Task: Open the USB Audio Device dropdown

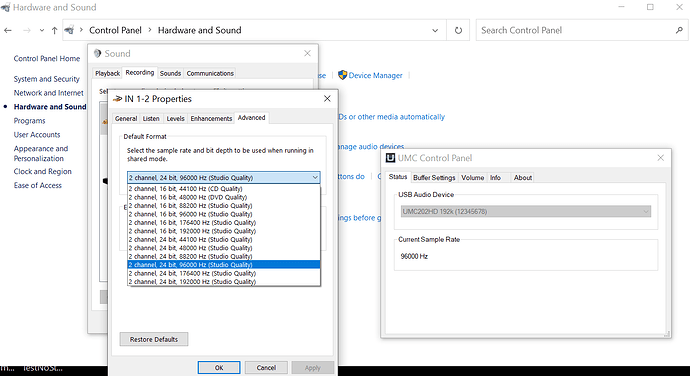Action: click(525, 211)
